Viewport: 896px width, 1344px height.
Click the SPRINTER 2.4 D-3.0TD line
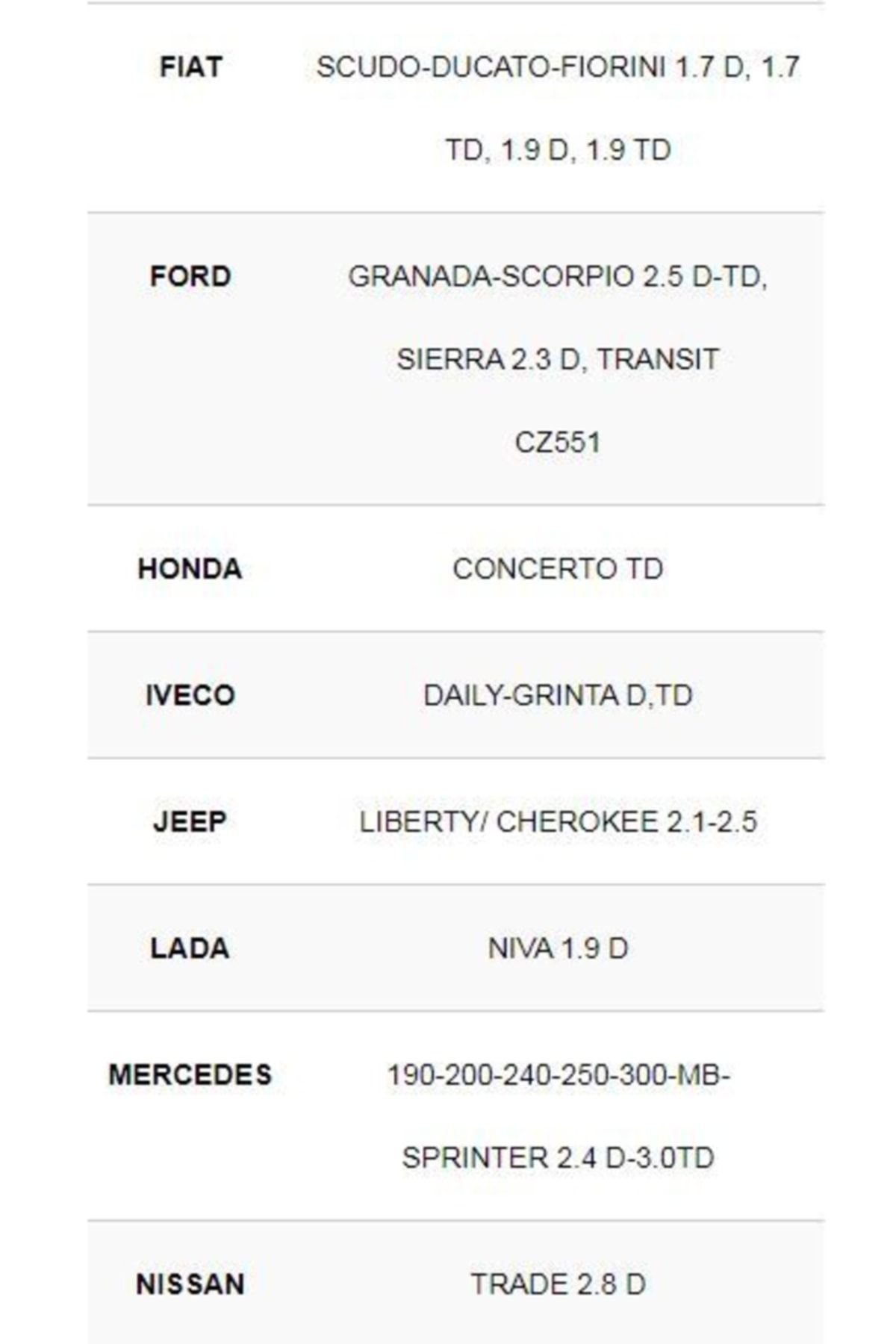click(557, 1158)
